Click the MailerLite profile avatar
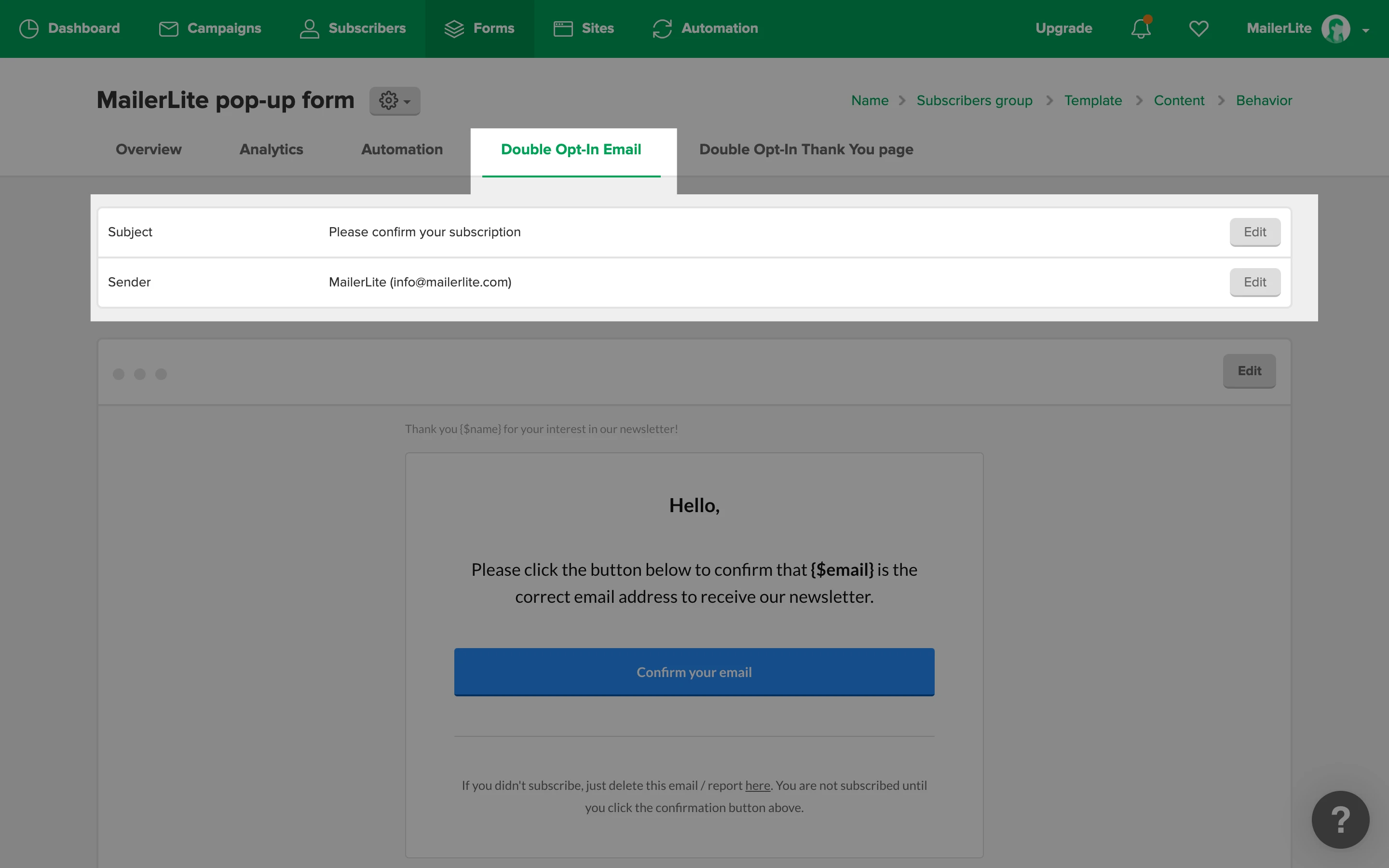Image resolution: width=1389 pixels, height=868 pixels. 1335,29
